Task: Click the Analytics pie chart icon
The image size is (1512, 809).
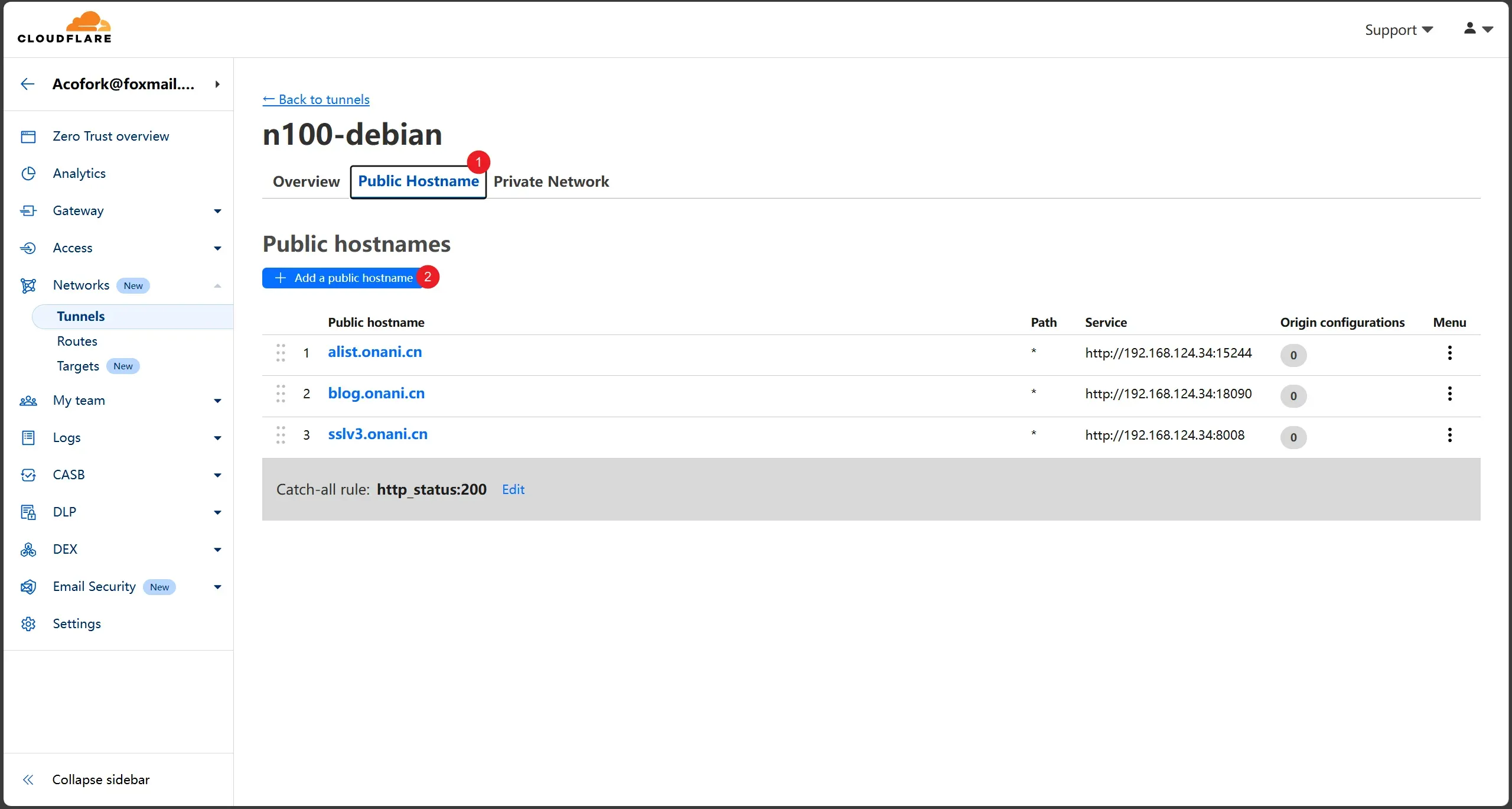Action: pyautogui.click(x=28, y=174)
